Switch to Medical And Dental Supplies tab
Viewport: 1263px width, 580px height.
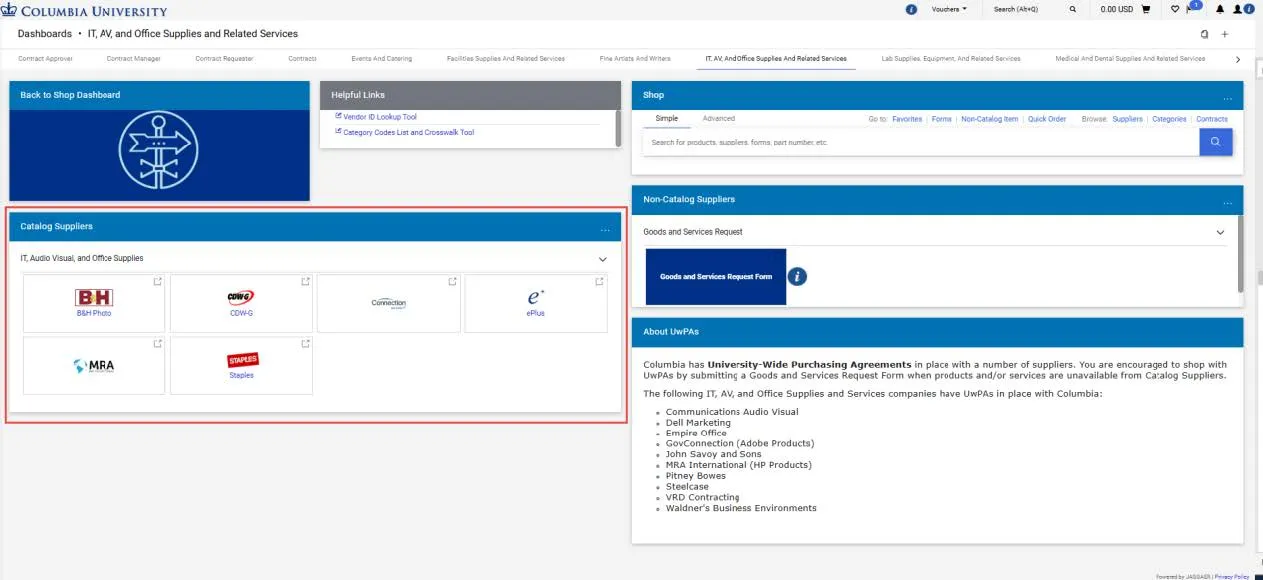point(1130,58)
